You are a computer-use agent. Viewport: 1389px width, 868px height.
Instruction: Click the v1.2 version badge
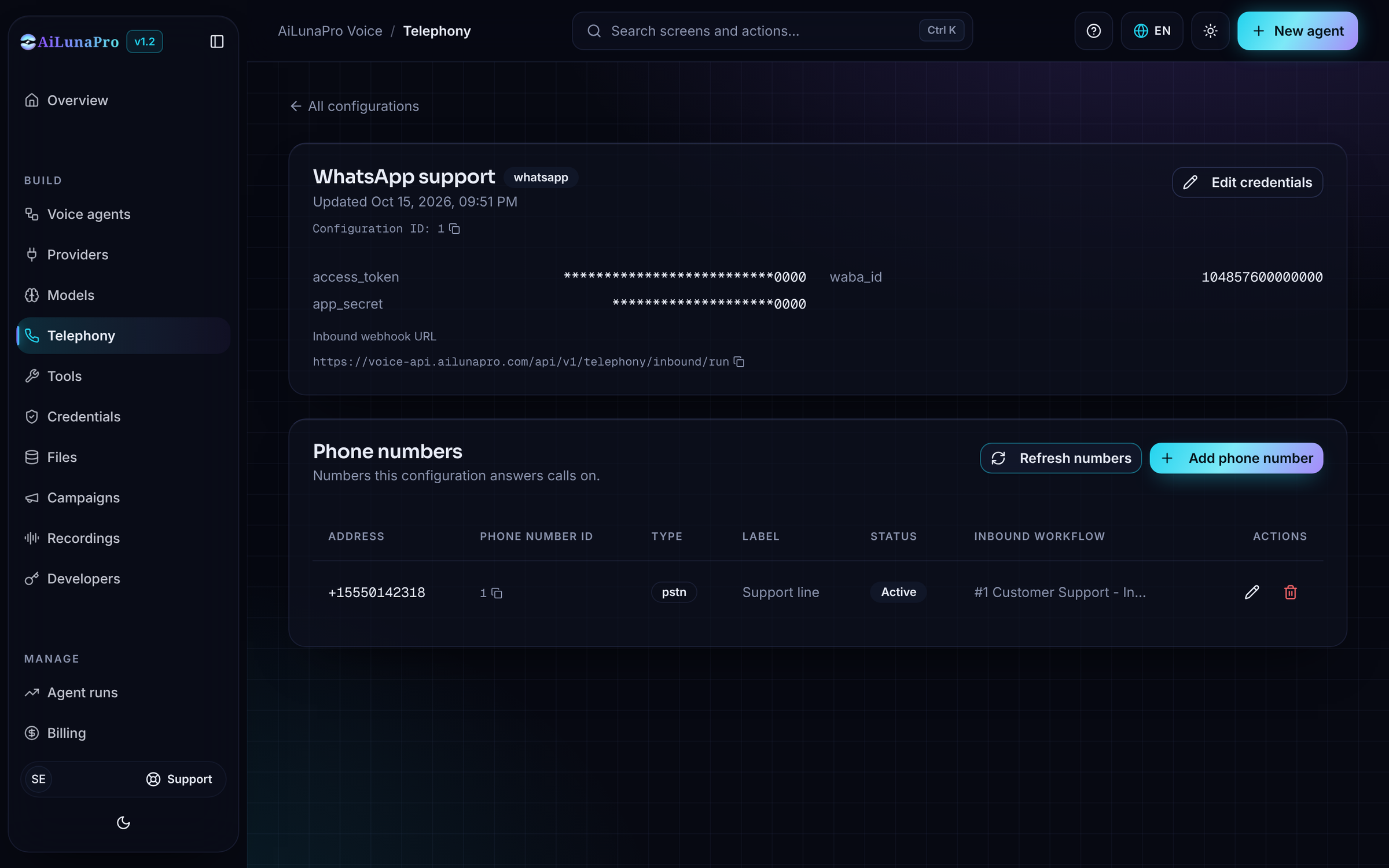(x=145, y=42)
